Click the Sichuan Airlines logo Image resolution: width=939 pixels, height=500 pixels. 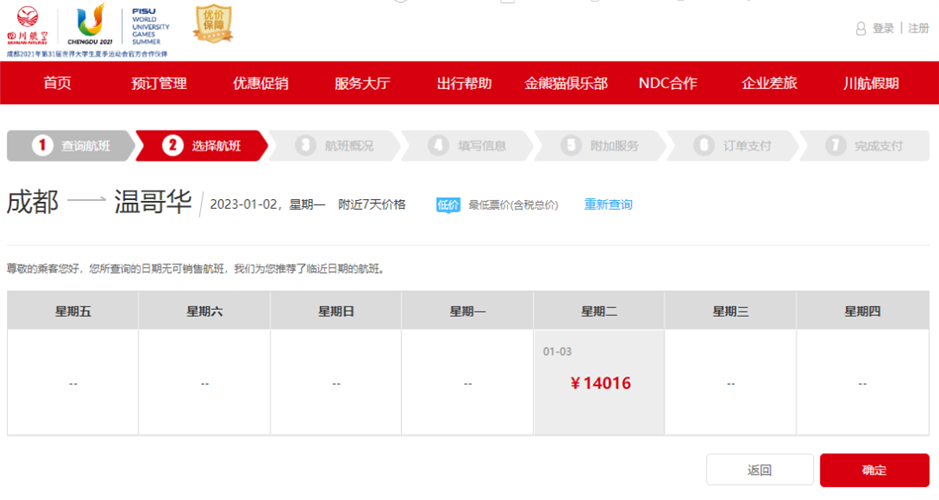pyautogui.click(x=29, y=26)
